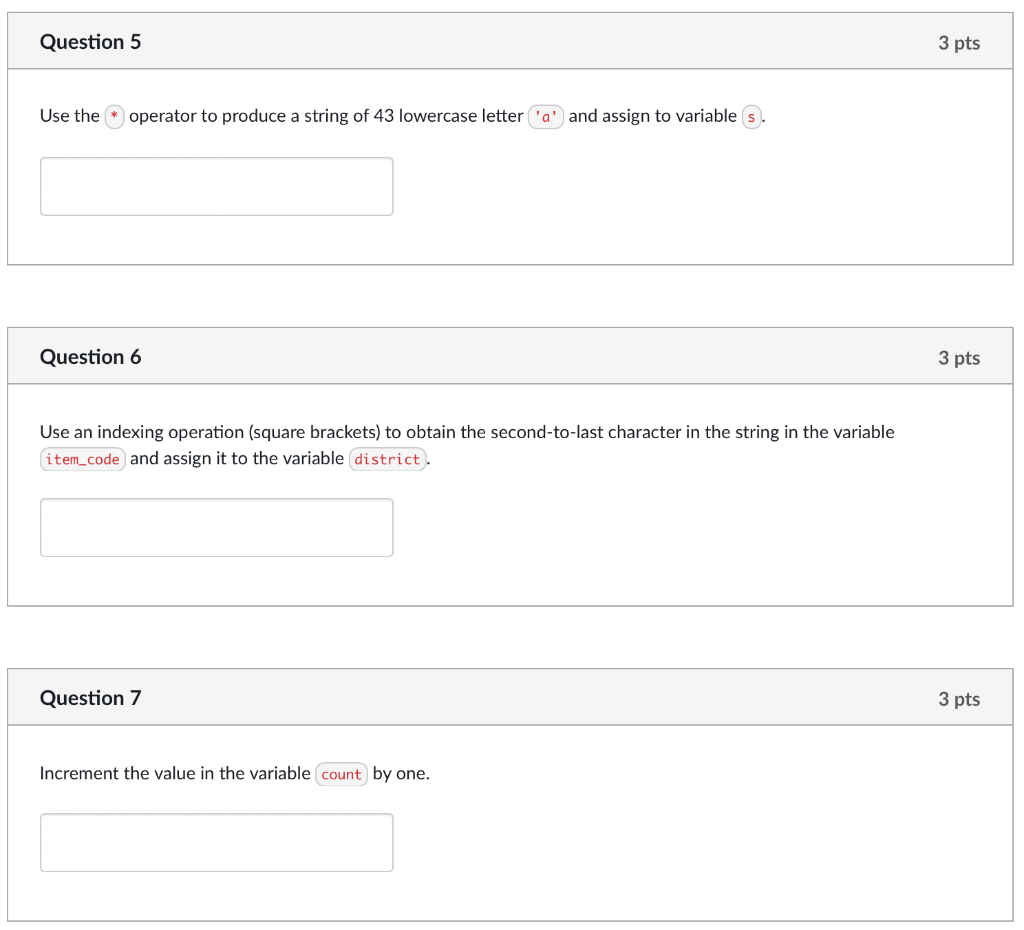Select the 'a' string literal badge in Question 5
Viewport: 1024px width, 930px height.
(x=546, y=116)
